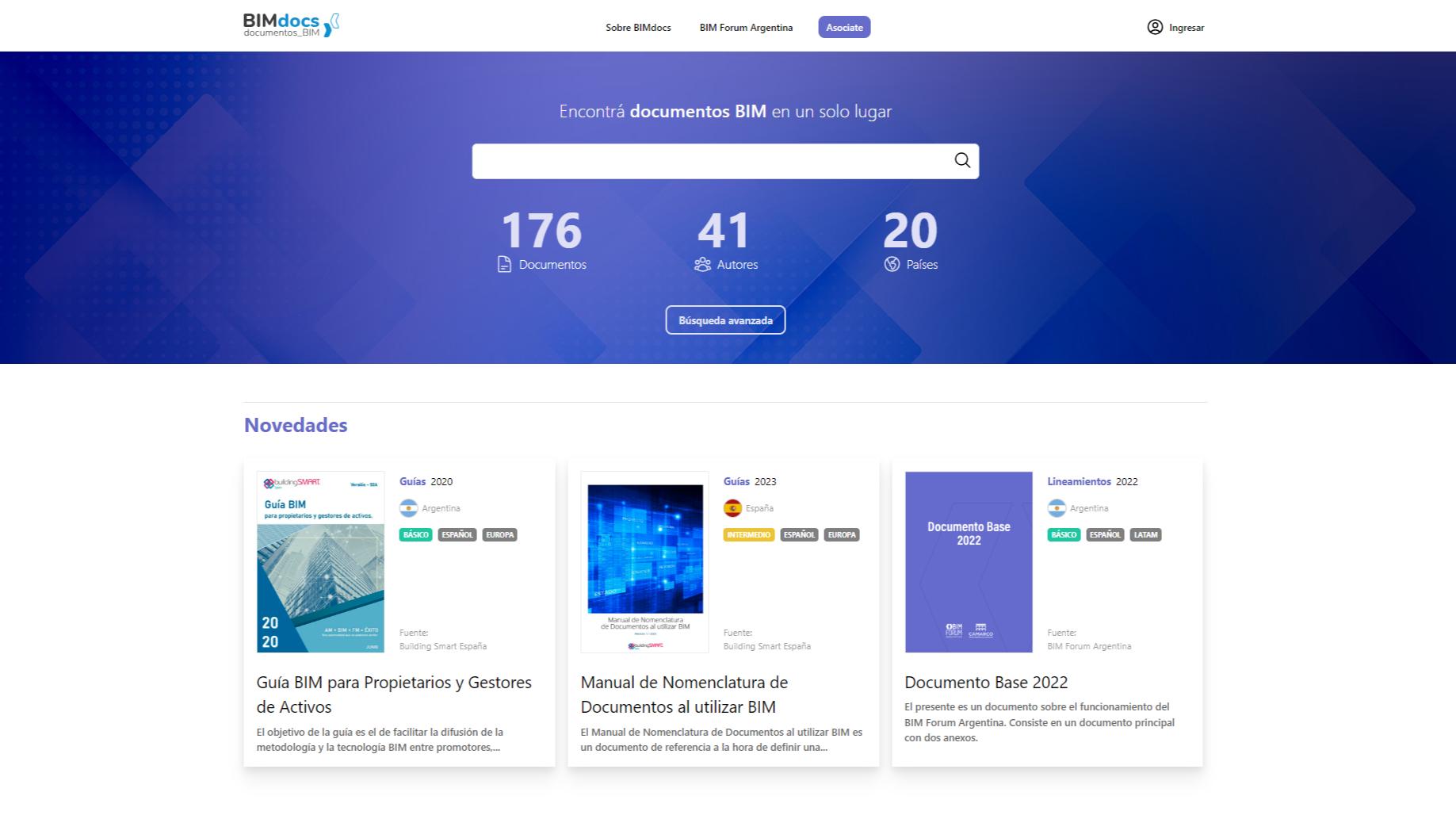Focus the document search field
The width and height of the screenshot is (1456, 819).
pyautogui.click(x=709, y=161)
